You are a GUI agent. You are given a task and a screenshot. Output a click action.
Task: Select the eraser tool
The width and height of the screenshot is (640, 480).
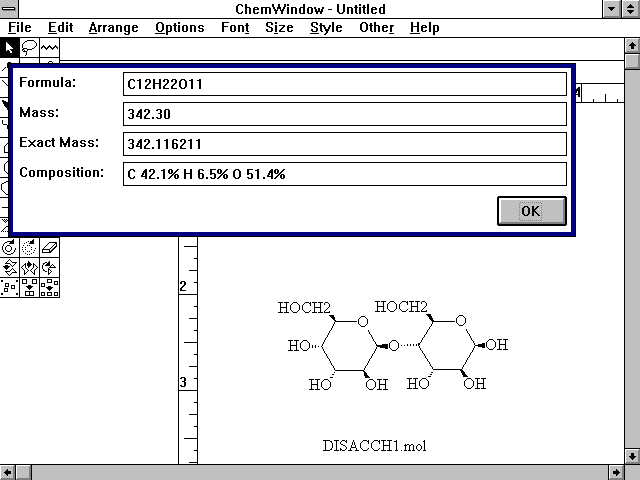pos(49,247)
